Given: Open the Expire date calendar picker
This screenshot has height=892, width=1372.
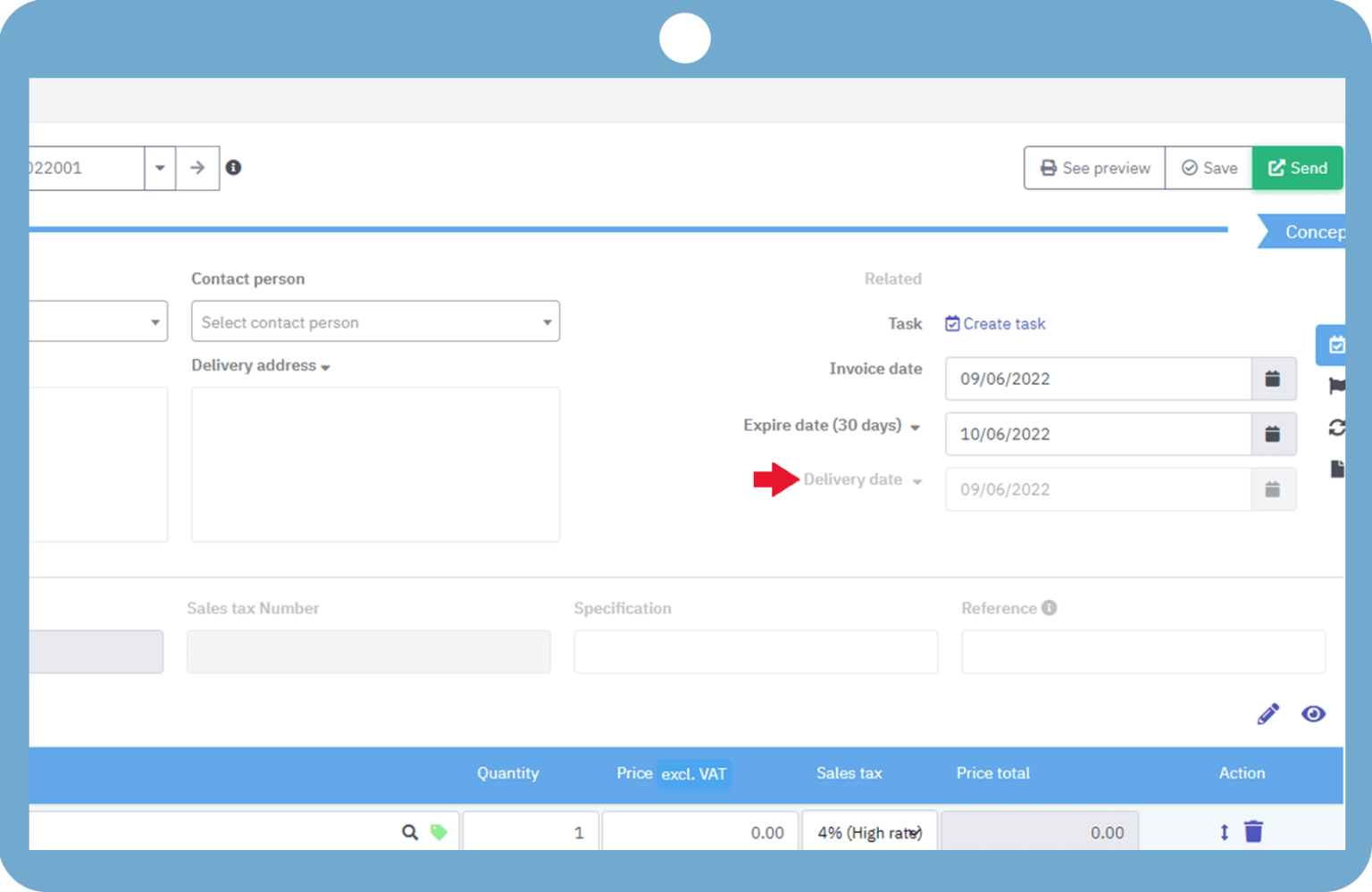Looking at the screenshot, I should click(x=1273, y=434).
